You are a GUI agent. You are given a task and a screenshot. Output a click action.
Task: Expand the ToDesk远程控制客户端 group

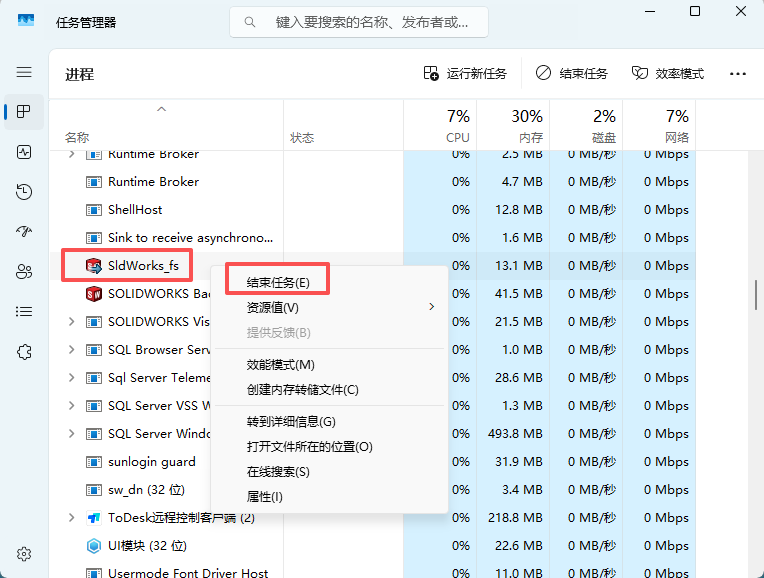pos(71,518)
